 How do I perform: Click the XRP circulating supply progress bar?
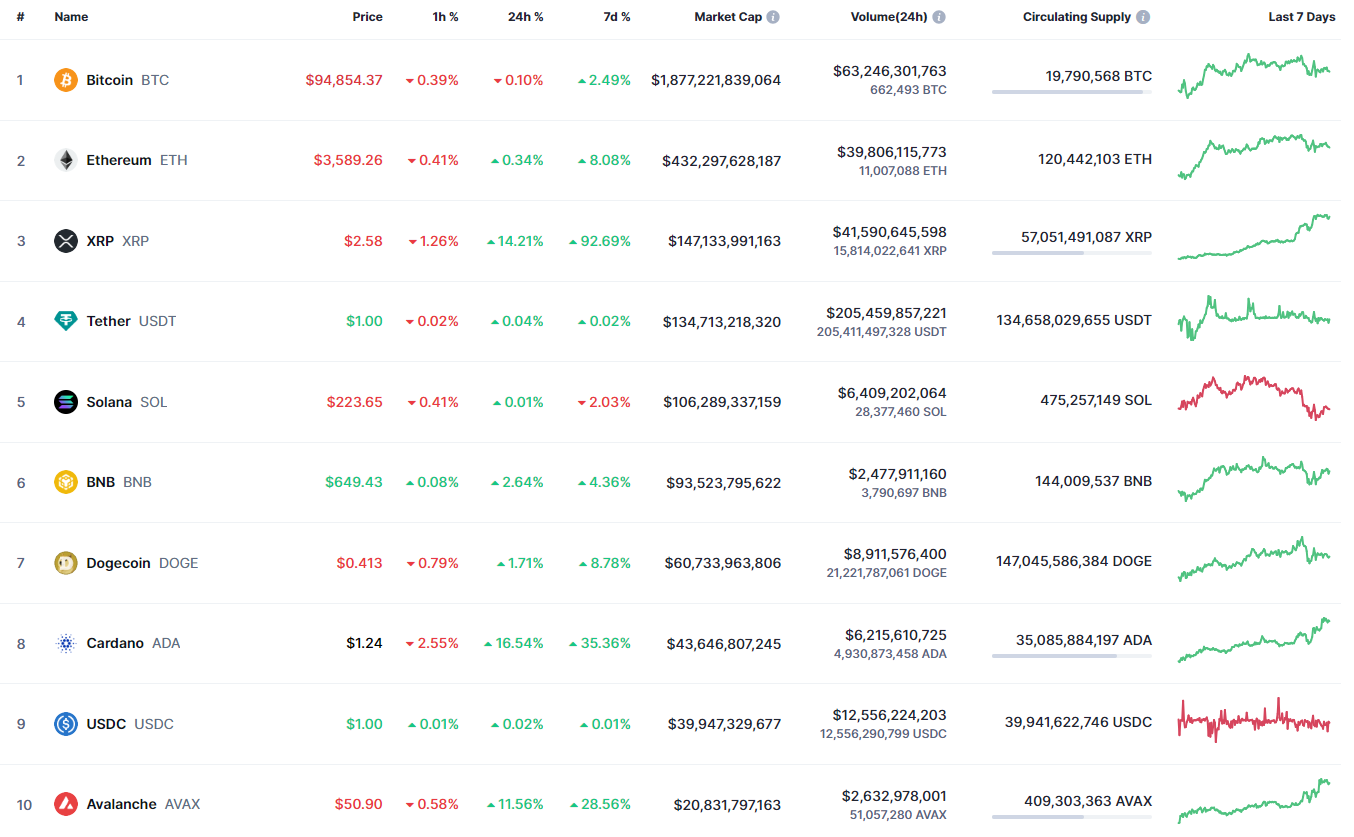1071,253
